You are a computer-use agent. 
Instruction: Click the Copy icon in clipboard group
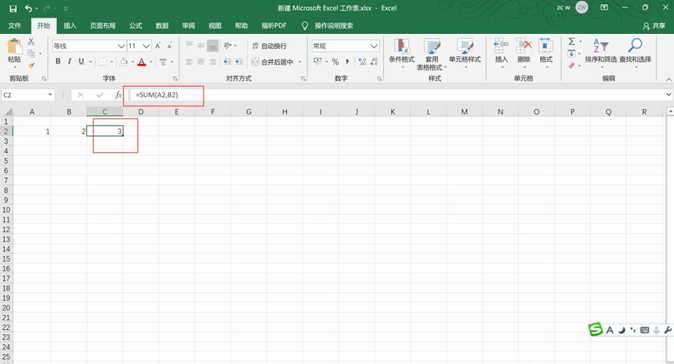coord(31,53)
